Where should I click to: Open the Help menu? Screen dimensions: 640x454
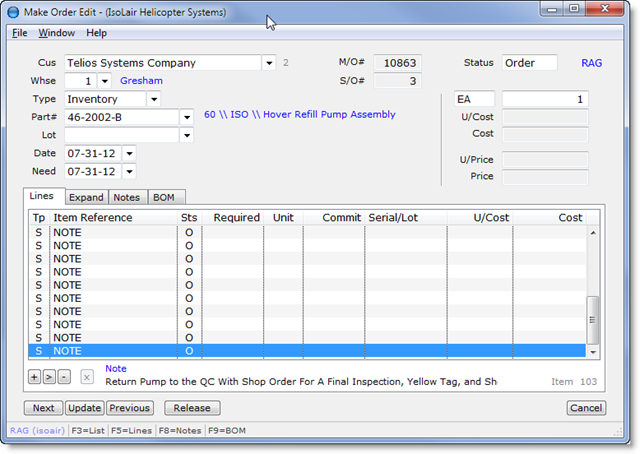(x=96, y=33)
